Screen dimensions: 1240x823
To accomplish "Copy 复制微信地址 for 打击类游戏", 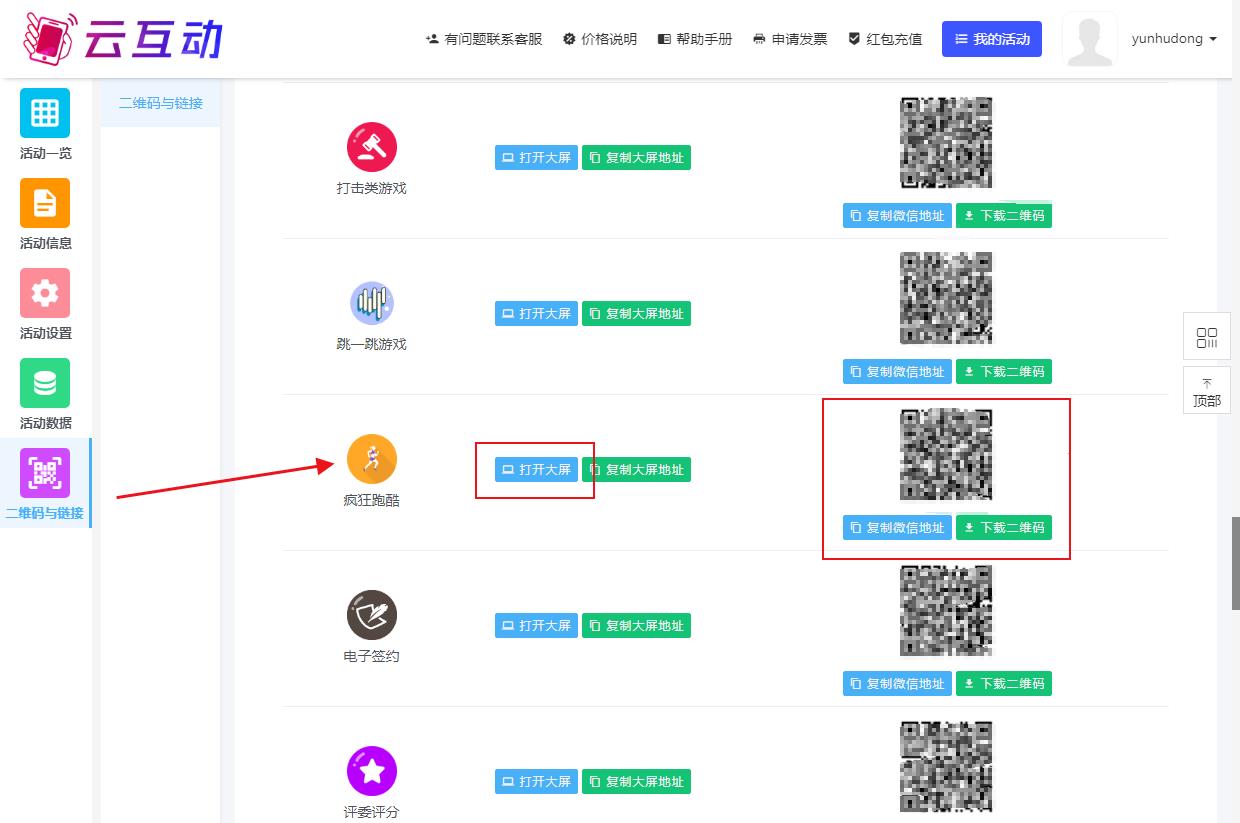I will coord(897,216).
